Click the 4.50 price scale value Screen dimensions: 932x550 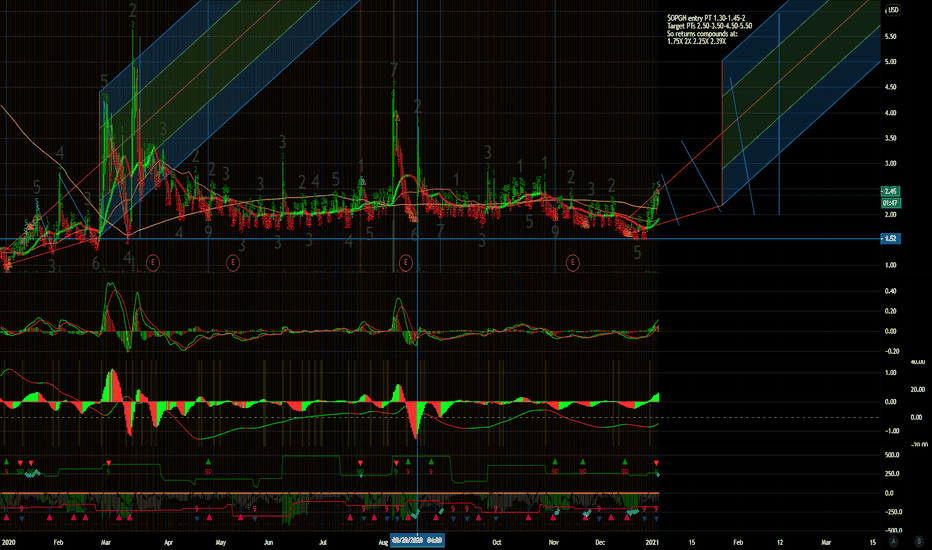890,87
